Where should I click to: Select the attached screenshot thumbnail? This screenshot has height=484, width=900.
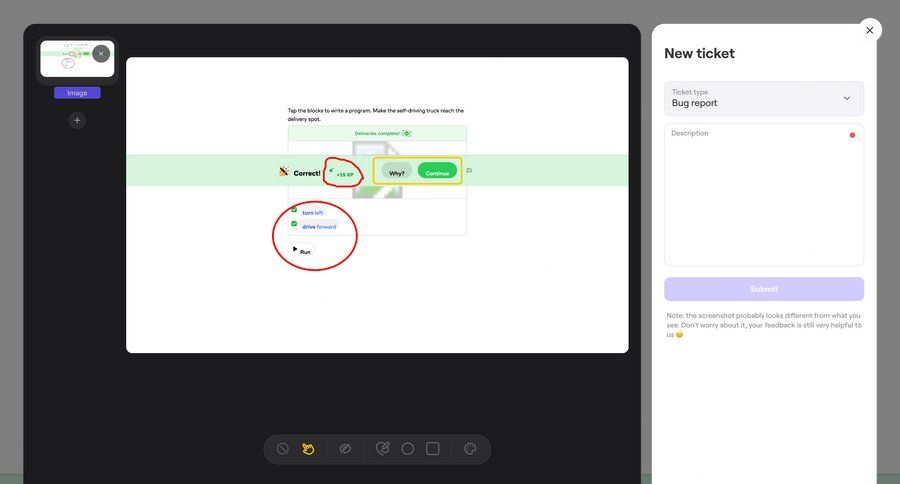click(70, 60)
